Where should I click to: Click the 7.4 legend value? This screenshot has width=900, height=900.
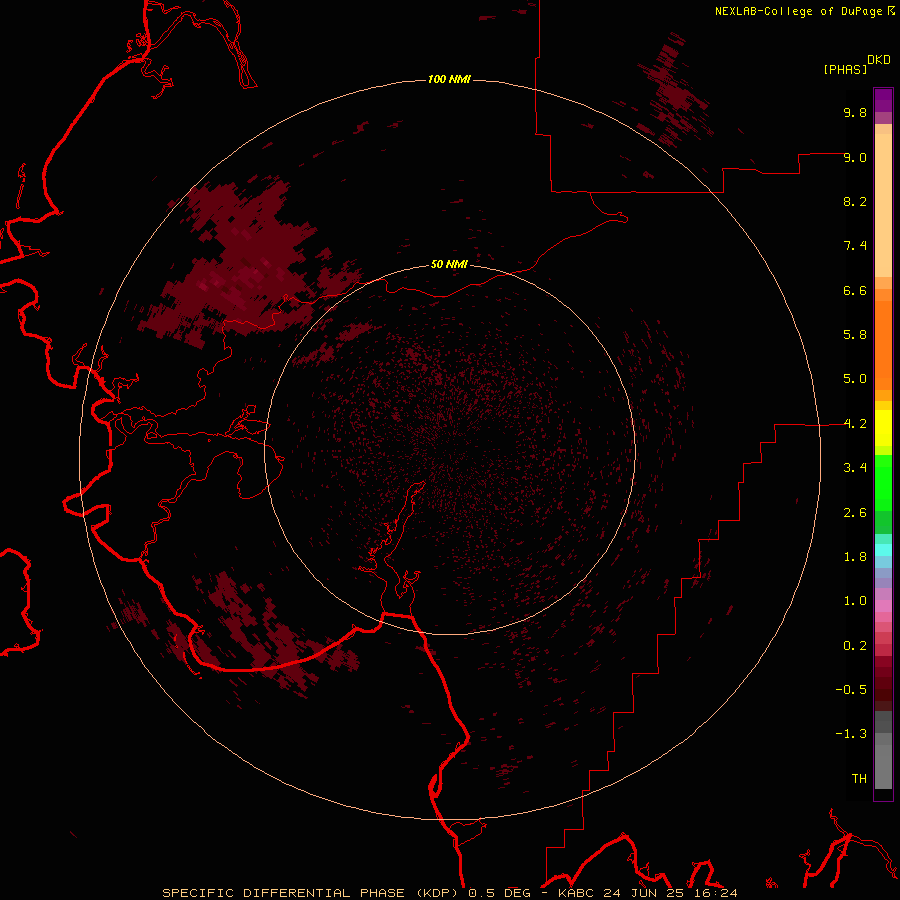[x=855, y=246]
